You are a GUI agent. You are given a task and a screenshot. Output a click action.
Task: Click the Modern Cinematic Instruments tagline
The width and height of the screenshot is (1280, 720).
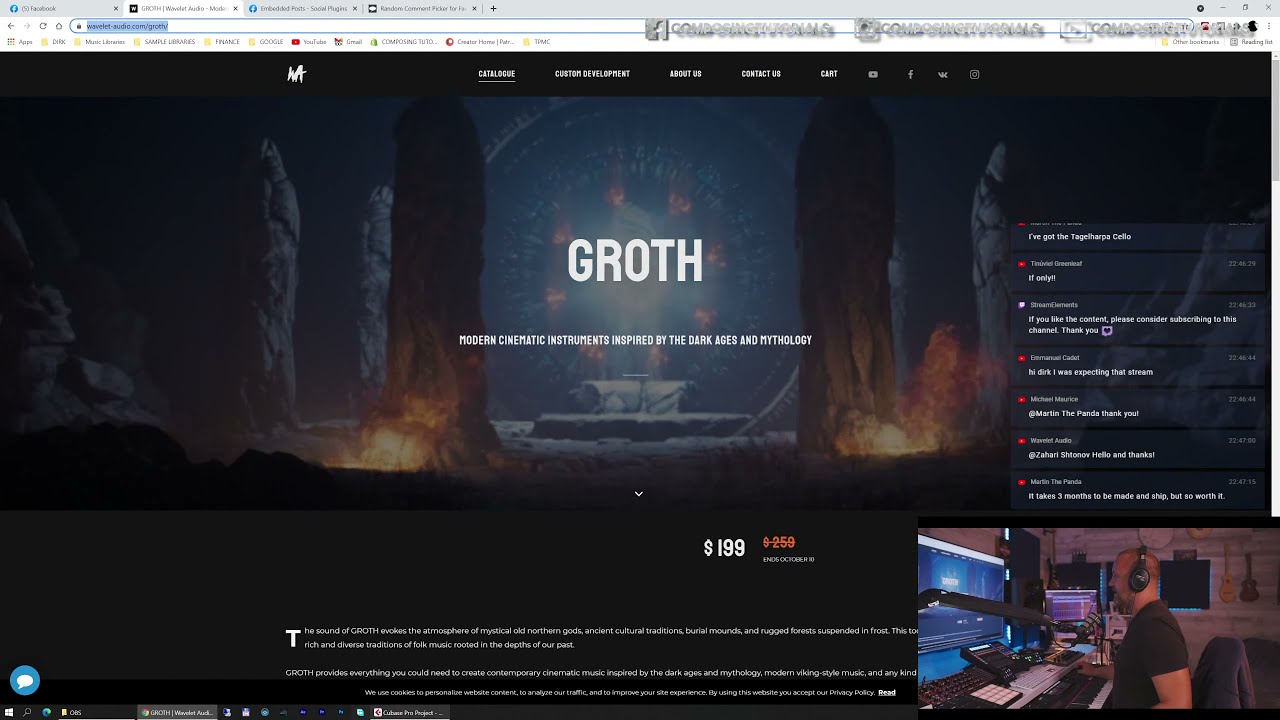coord(635,340)
